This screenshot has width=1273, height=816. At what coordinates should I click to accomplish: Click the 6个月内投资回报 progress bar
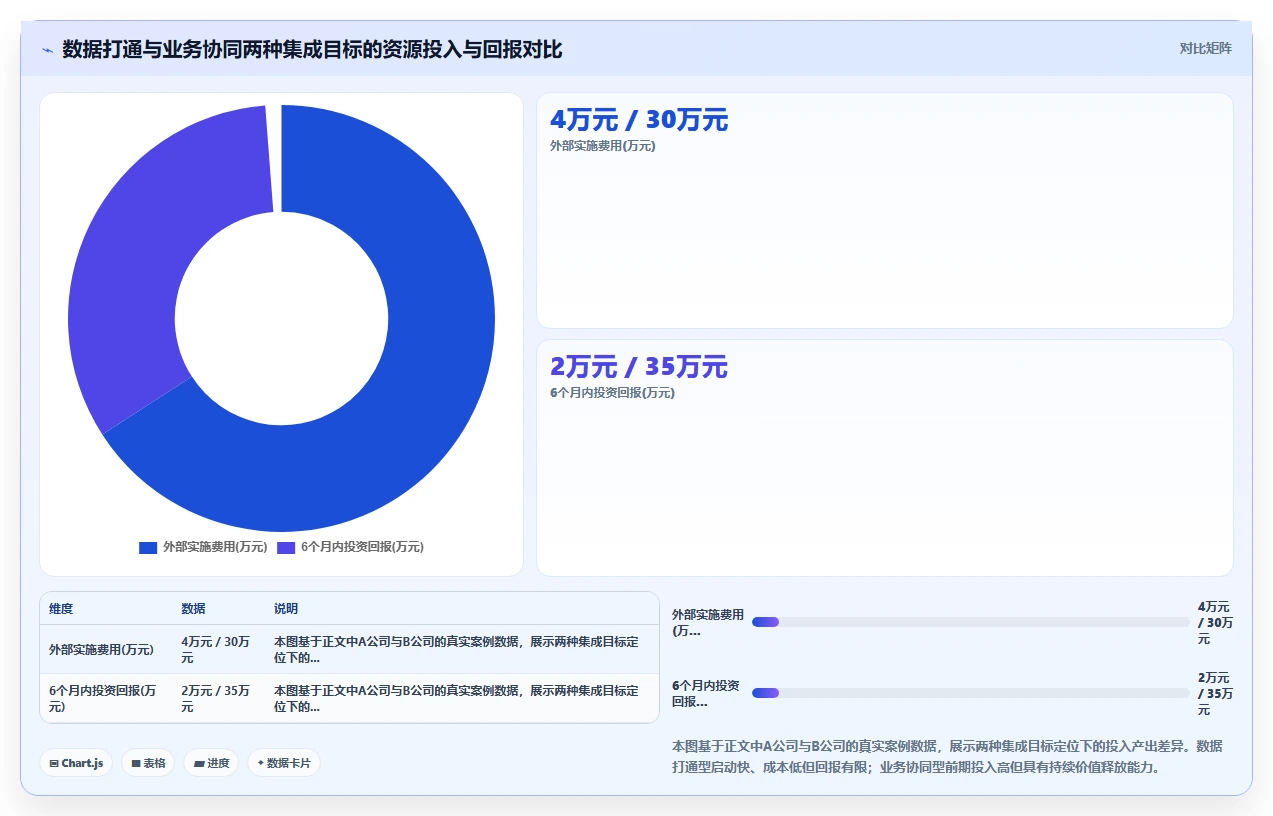pyautogui.click(x=971, y=693)
